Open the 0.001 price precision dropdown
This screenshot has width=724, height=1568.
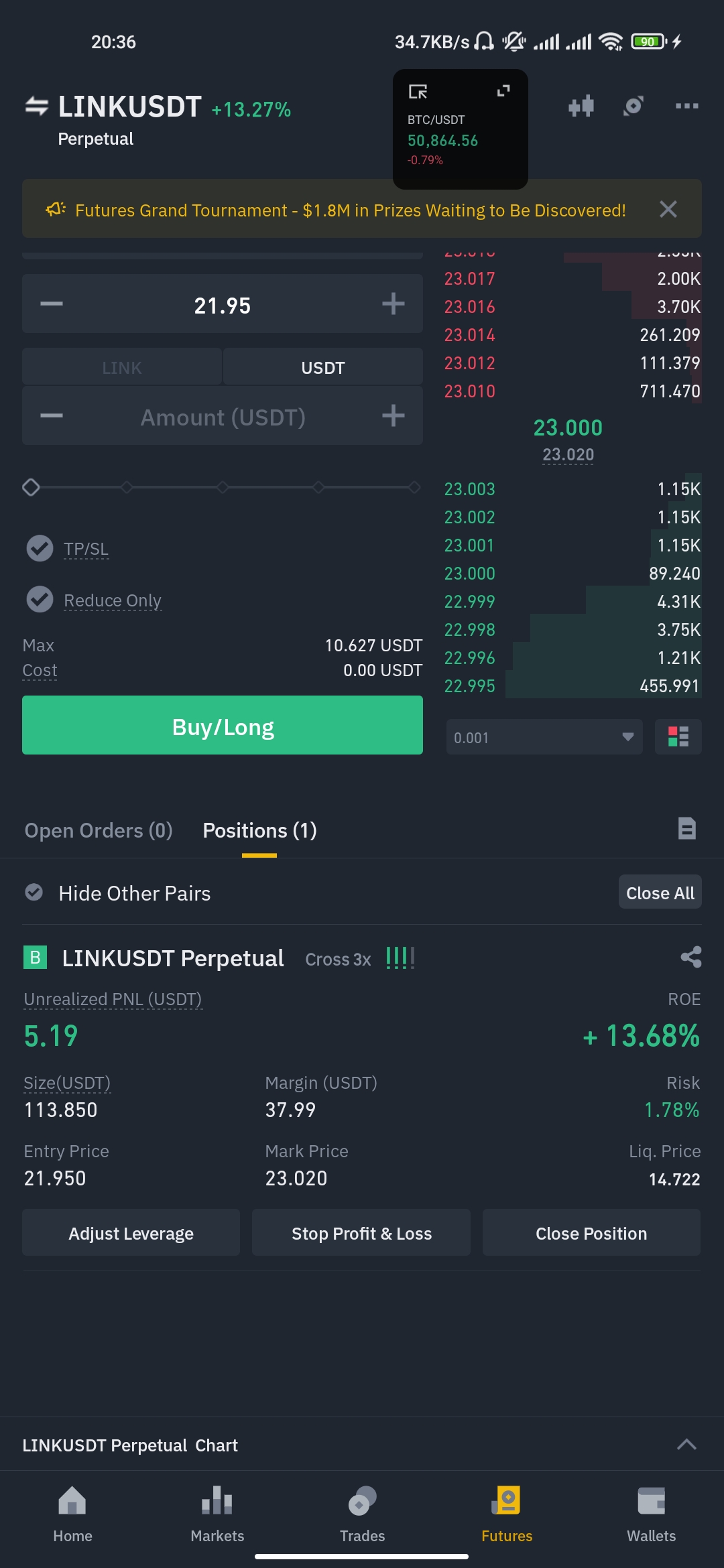click(544, 737)
